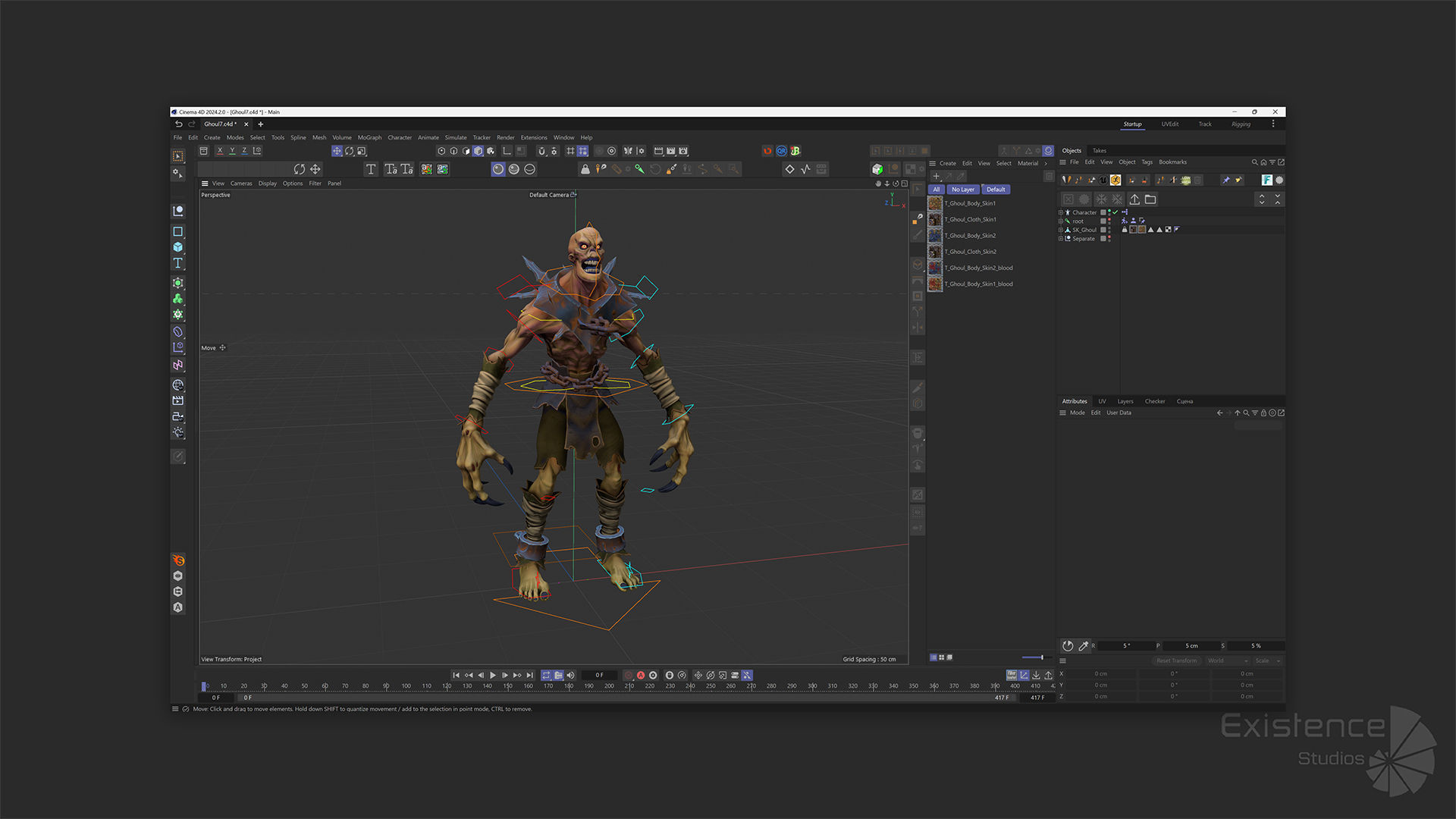Switch to the Rigging layout tab
The image size is (1456, 819).
point(1241,124)
